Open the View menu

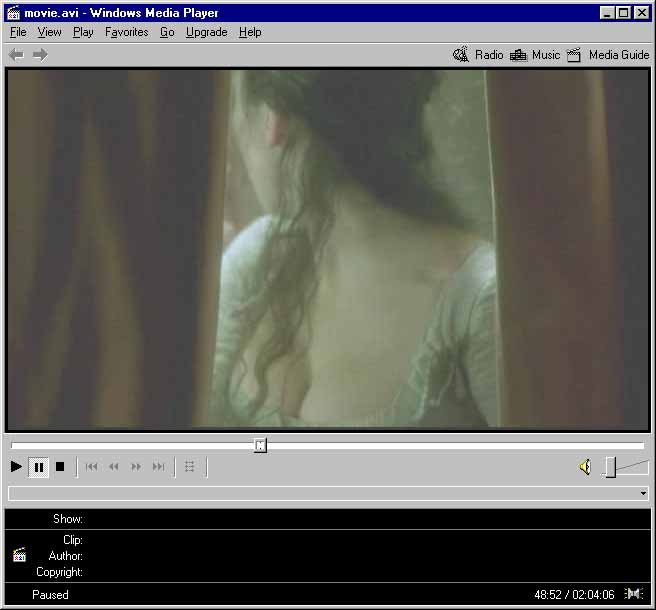[x=49, y=32]
